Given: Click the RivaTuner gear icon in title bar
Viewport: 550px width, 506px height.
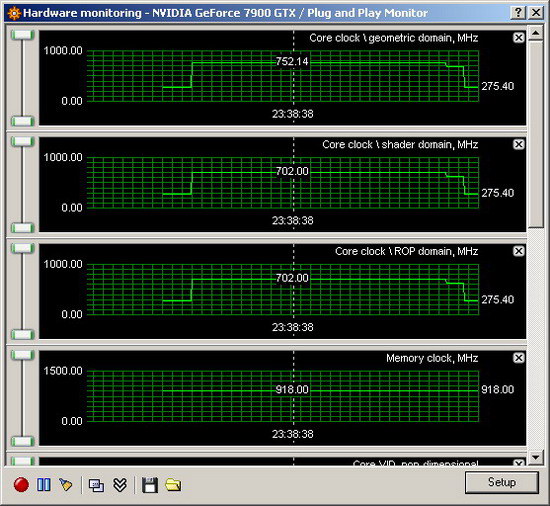Looking at the screenshot, I should [14, 13].
